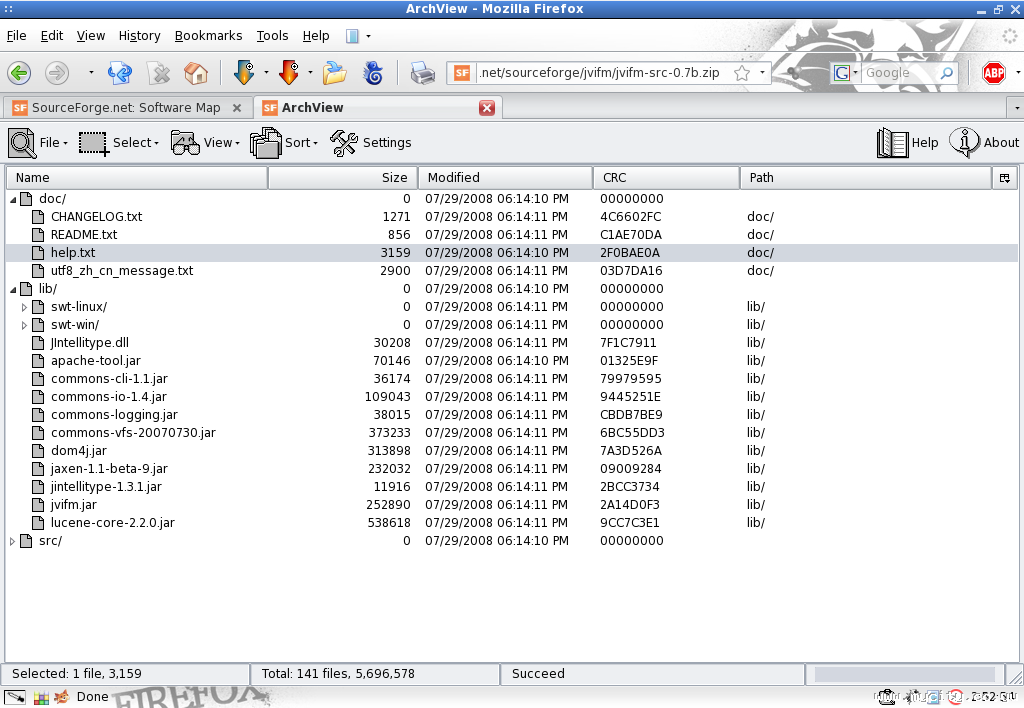This screenshot has height=708, width=1024.
Task: Expand the swt-linux/ folder
Action: [x=24, y=307]
